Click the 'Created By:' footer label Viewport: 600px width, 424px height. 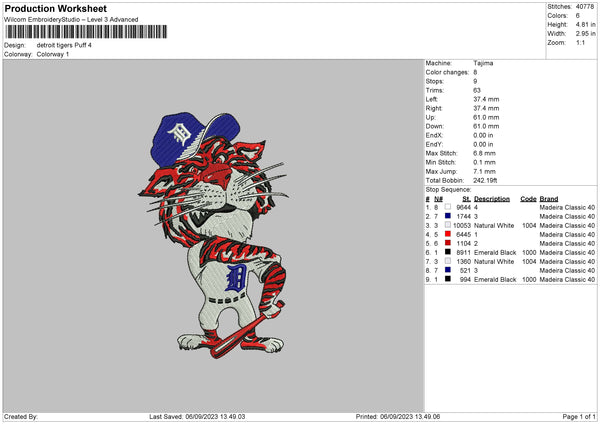pyautogui.click(x=21, y=416)
